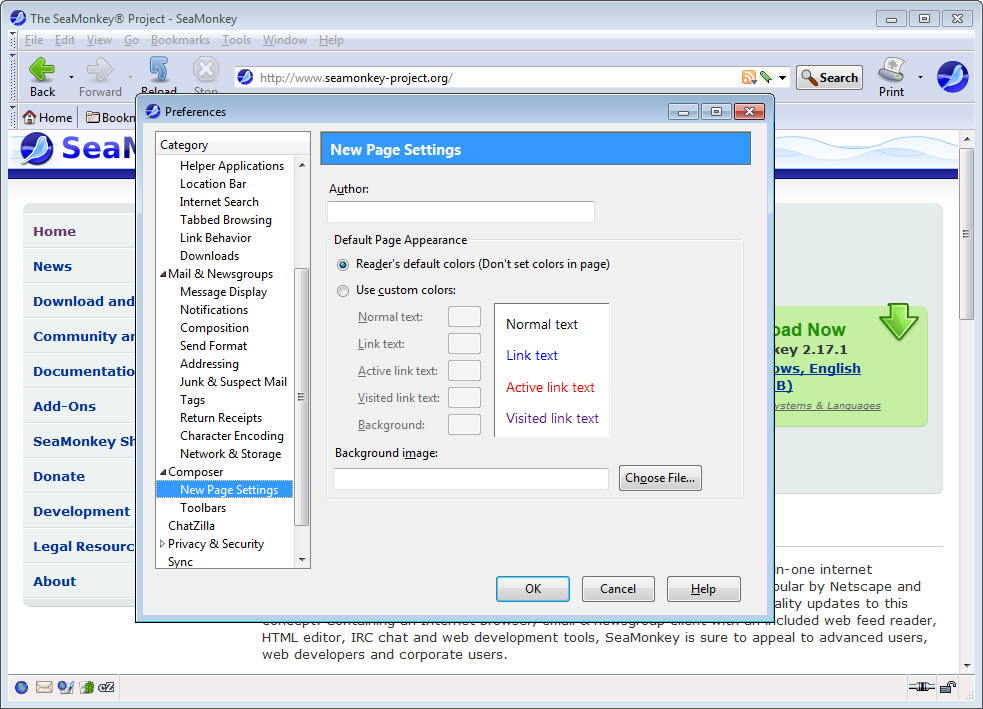Open the Address Book status bar icon

click(87, 688)
